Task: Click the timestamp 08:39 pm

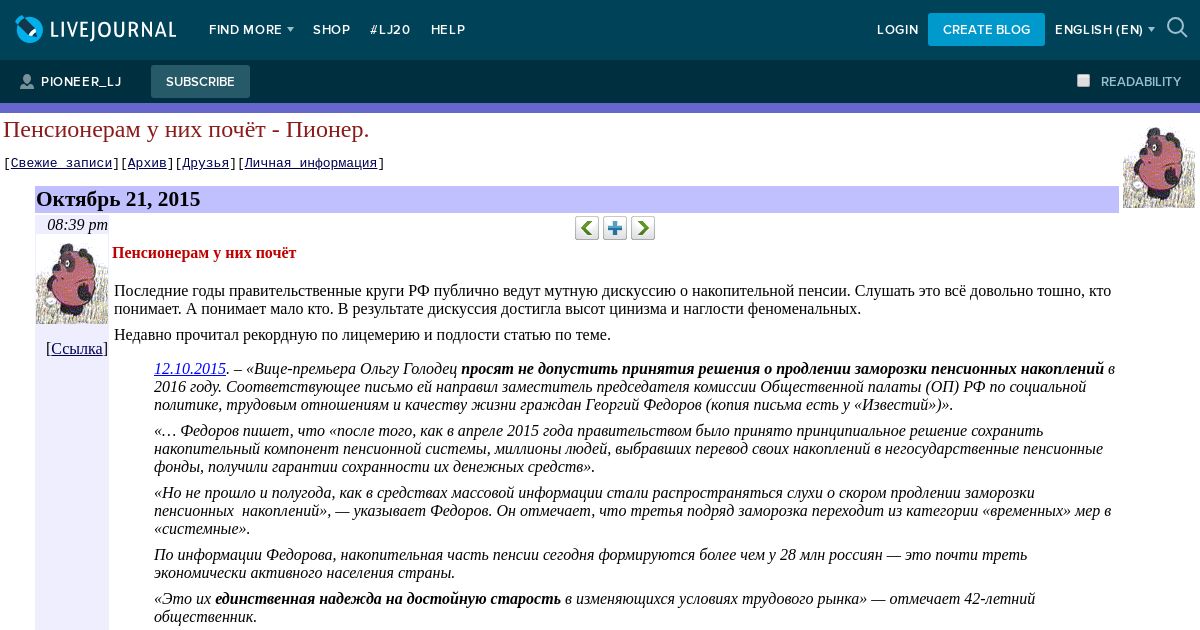Action: [x=77, y=225]
